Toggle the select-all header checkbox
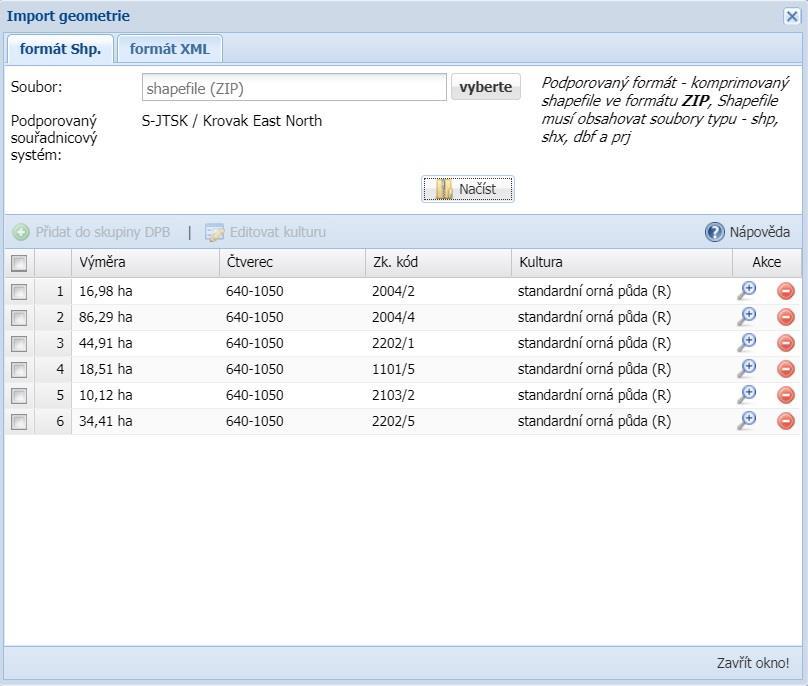This screenshot has height=686, width=808. pos(19,263)
